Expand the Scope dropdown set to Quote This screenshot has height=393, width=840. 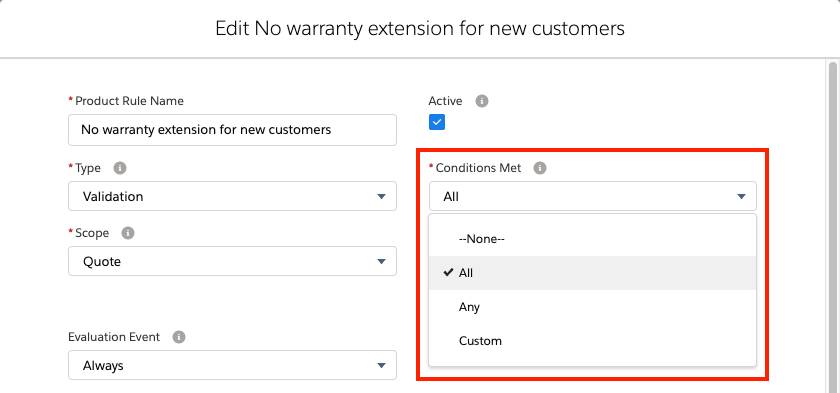[232, 261]
